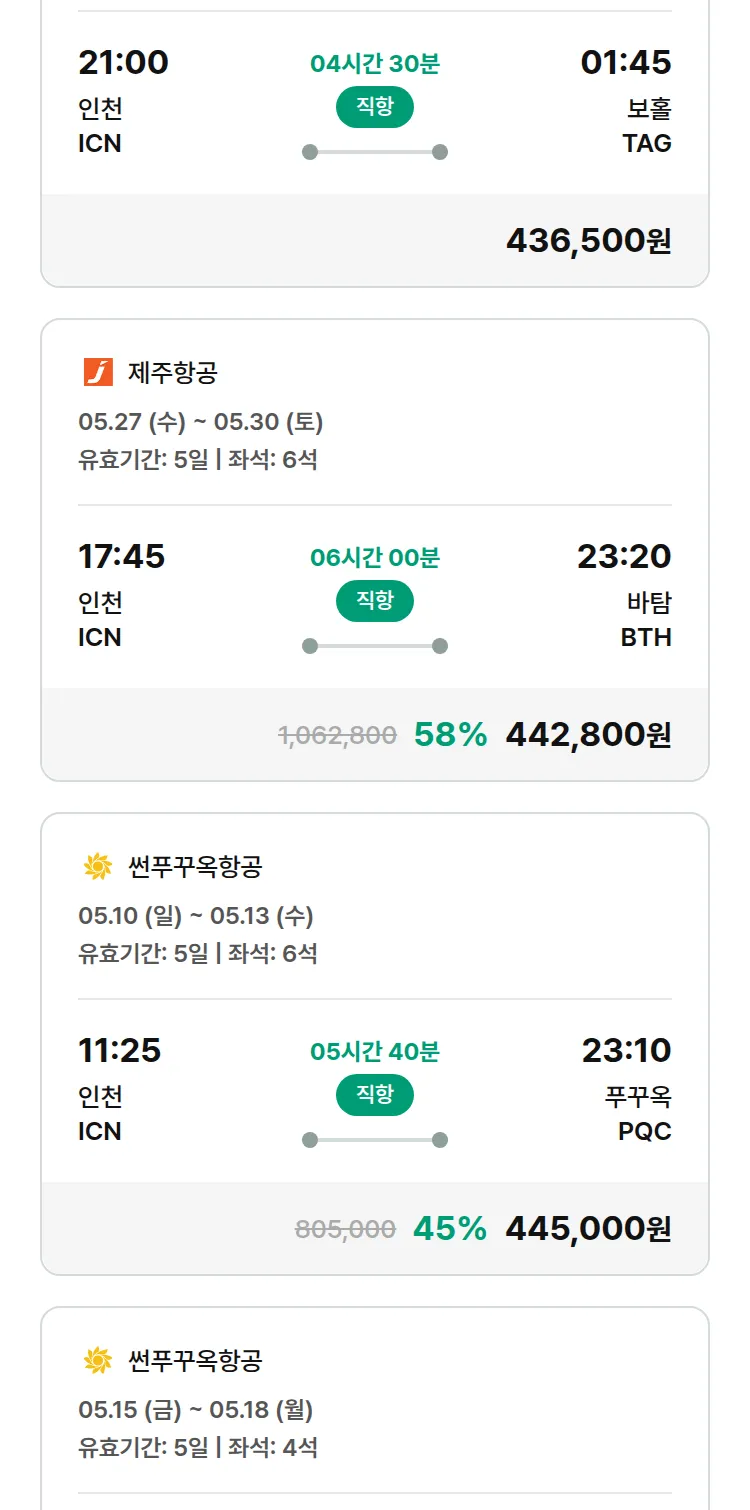This screenshot has height=1510, width=750.
Task: Open the 썬푸꾸옥항공 name on 05.10 card
Action: tap(195, 867)
